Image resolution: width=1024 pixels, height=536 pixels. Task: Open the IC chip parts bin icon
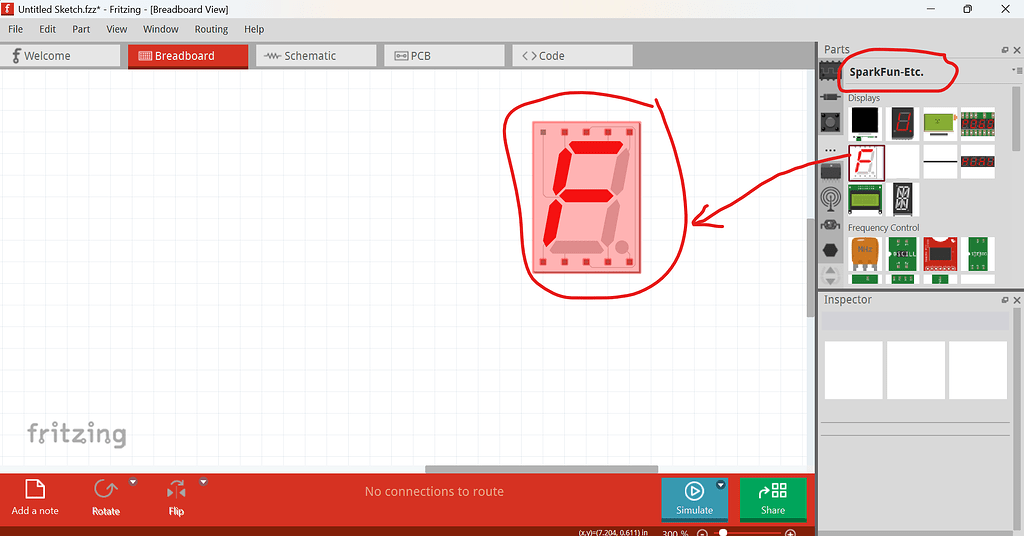point(830,71)
